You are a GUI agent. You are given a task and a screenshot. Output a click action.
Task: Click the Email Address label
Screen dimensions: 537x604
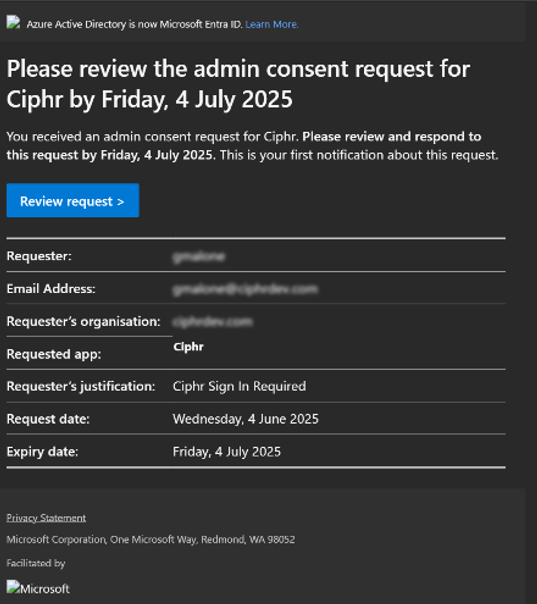tap(51, 289)
